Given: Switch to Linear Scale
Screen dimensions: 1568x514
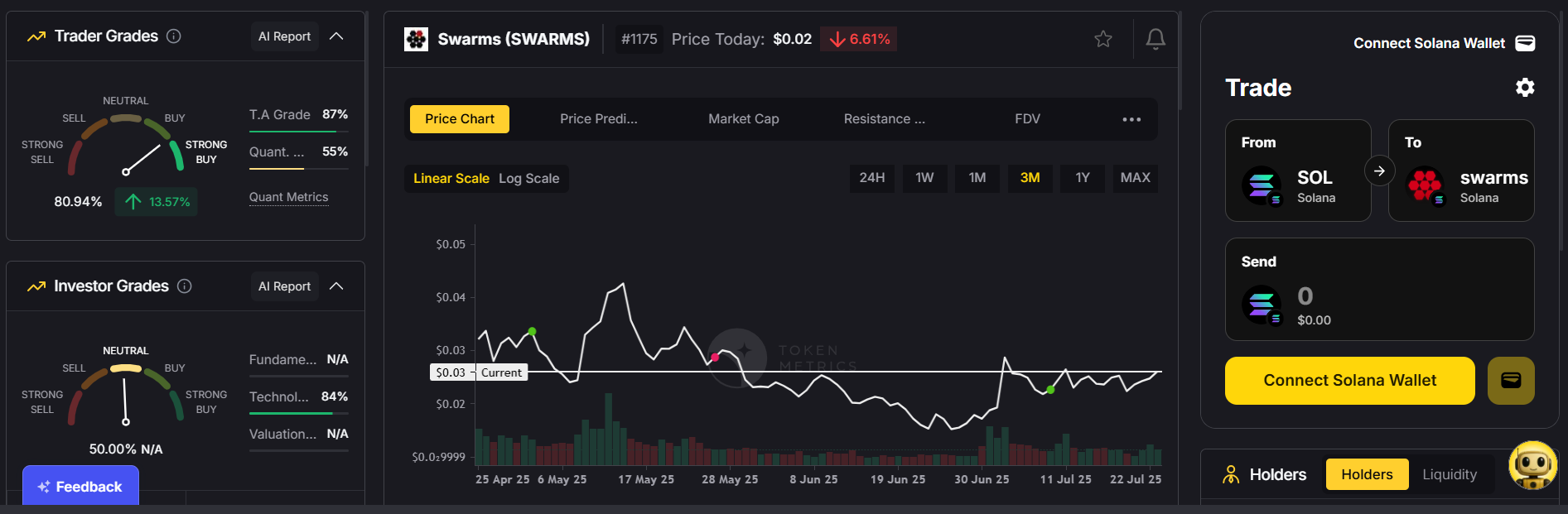Looking at the screenshot, I should [x=451, y=178].
